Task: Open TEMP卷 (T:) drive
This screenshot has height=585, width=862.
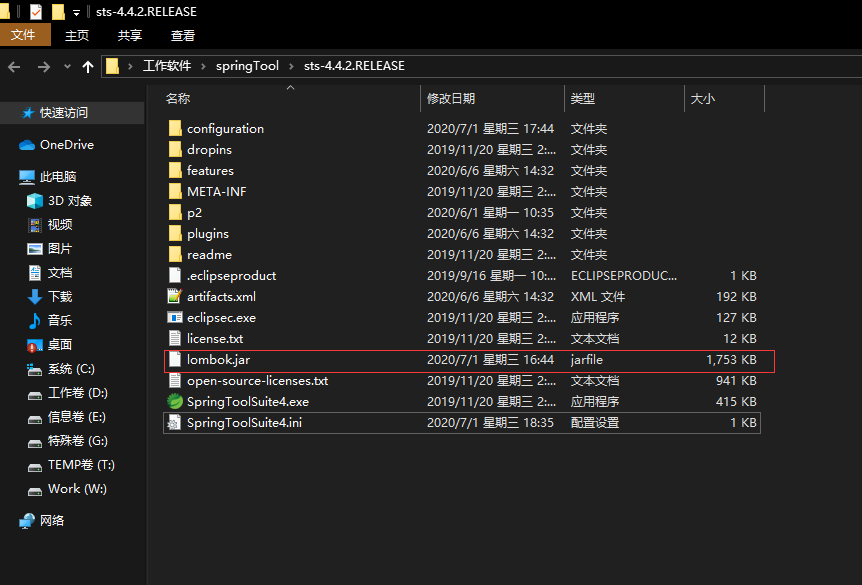Action: [x=71, y=465]
